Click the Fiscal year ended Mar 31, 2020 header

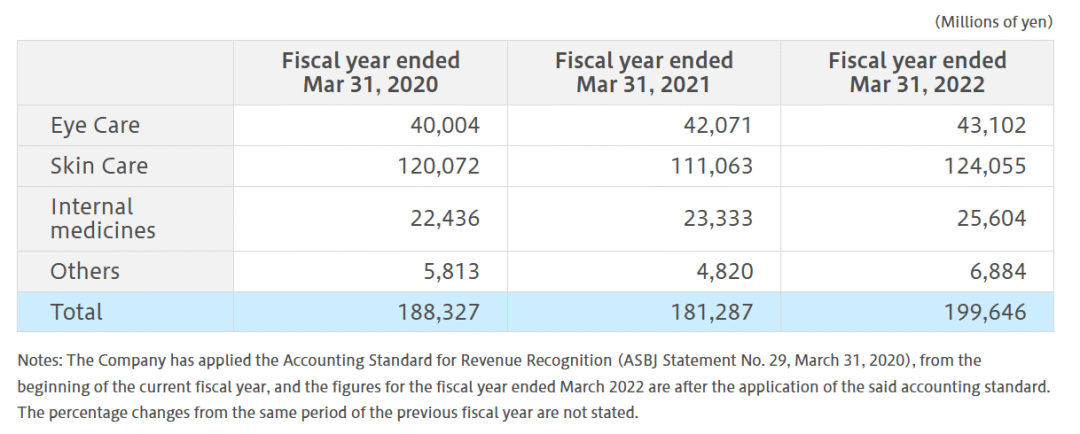(x=370, y=72)
